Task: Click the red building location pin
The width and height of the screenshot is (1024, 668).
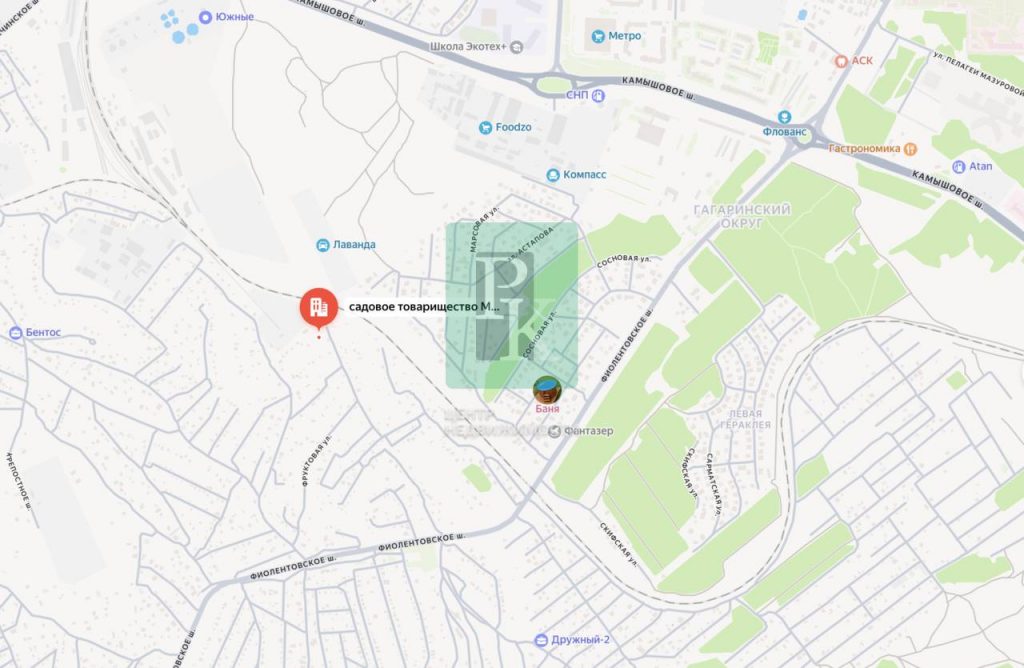Action: (x=319, y=308)
